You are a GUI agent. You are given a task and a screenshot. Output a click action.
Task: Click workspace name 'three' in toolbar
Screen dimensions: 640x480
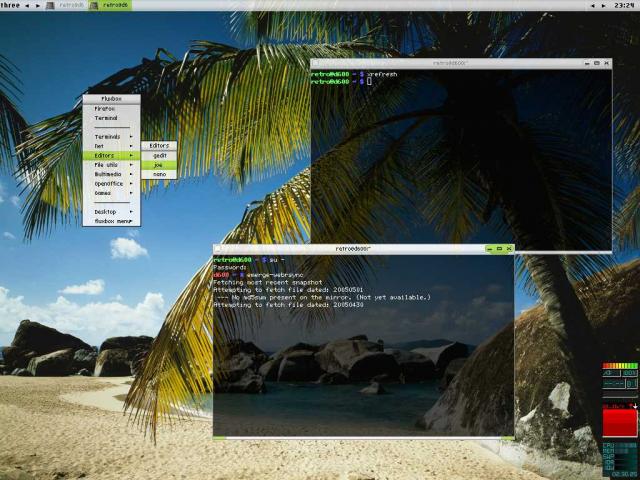10,5
